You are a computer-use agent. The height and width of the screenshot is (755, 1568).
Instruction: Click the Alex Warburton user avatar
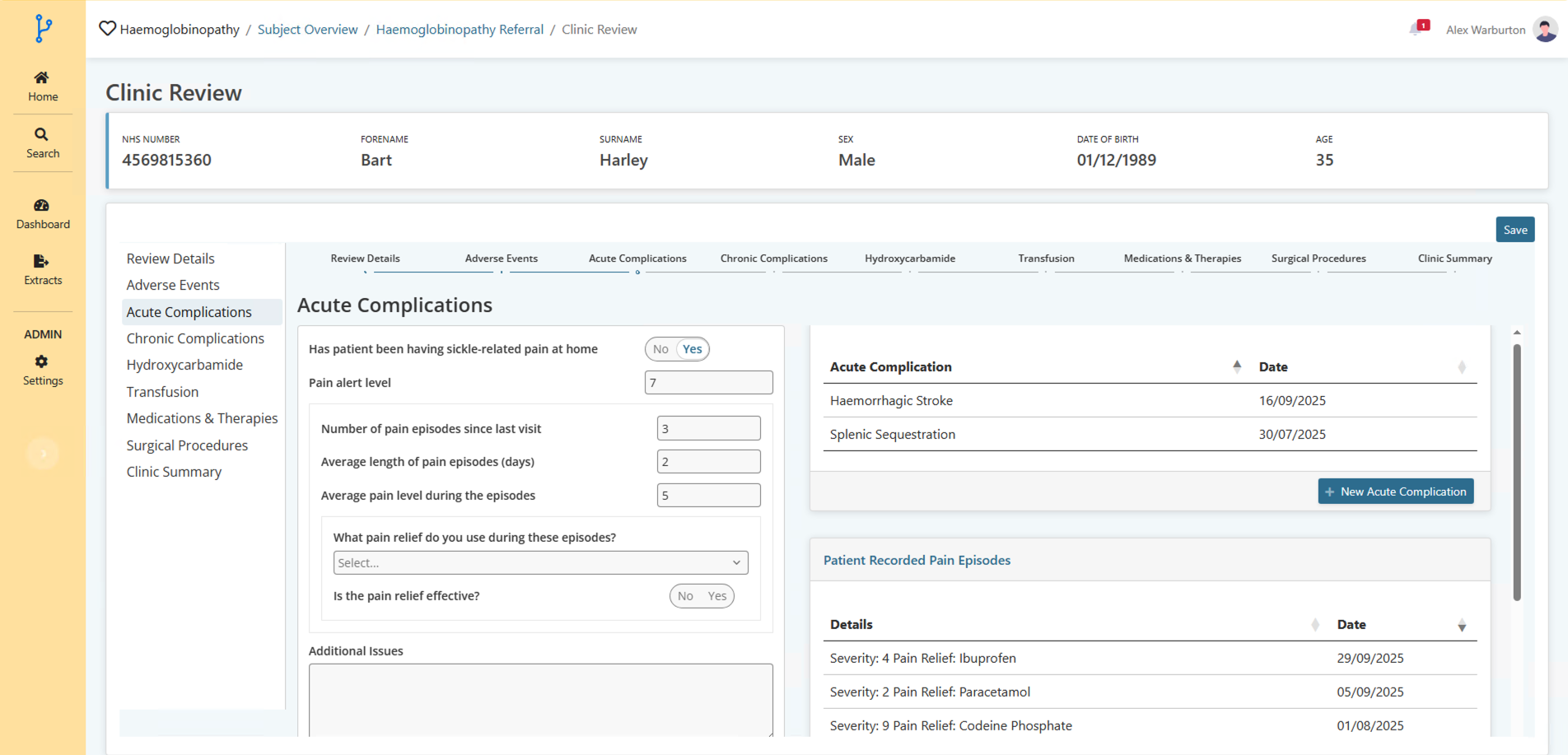point(1545,30)
